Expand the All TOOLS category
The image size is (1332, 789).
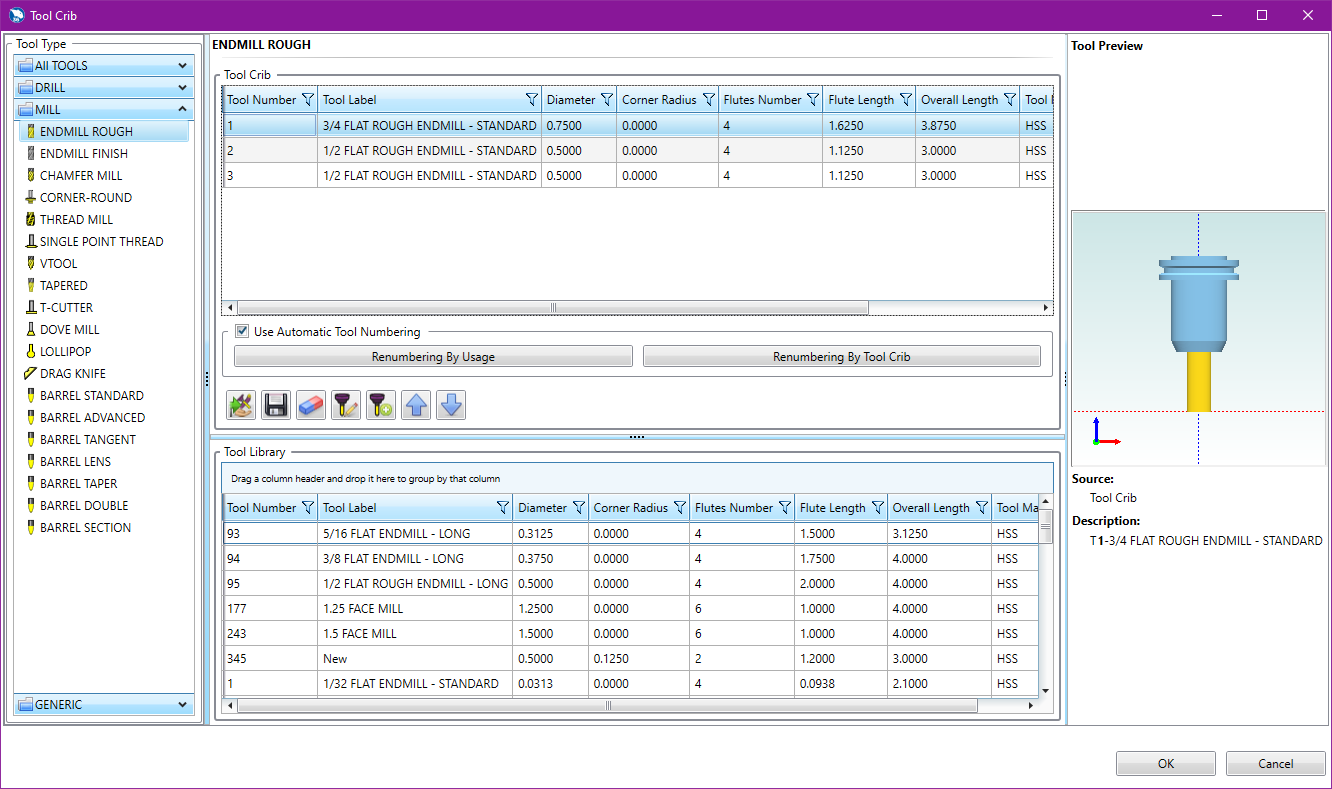coord(104,66)
